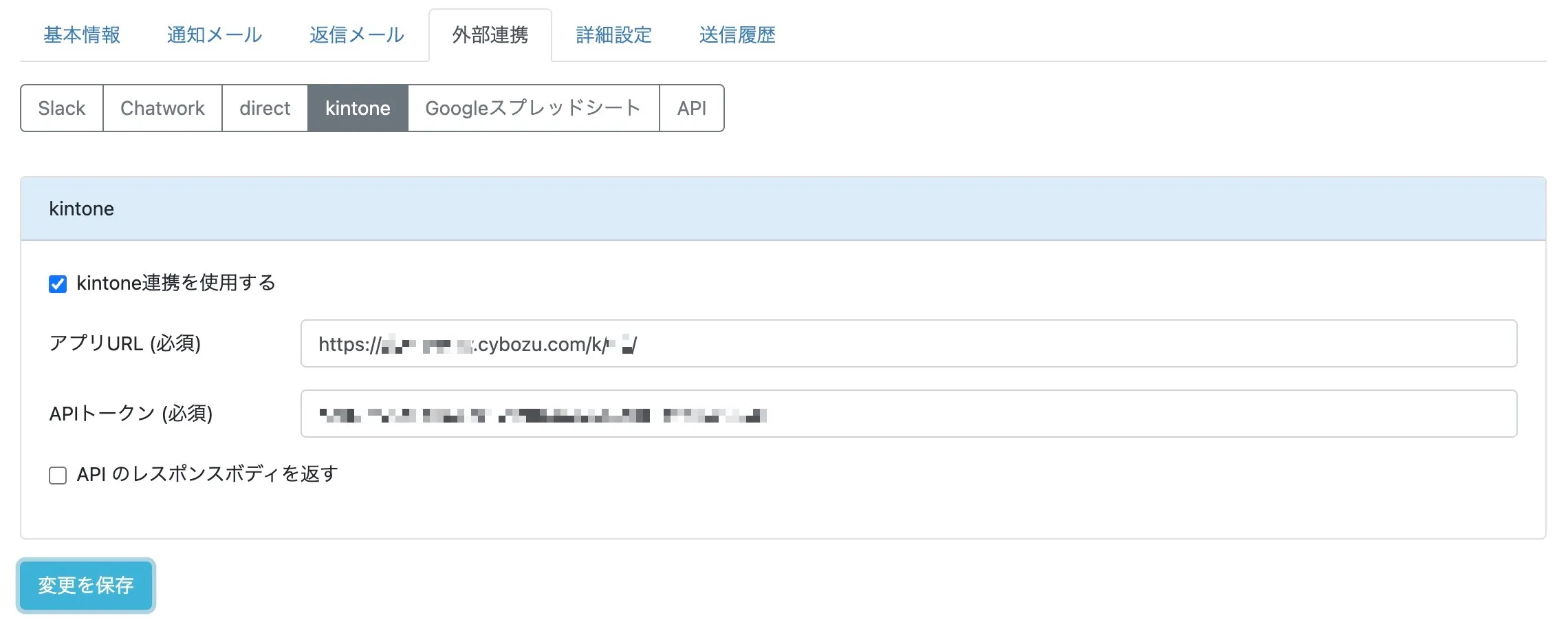Switch to the direct integration
This screenshot has height=629, width=1568.
tap(265, 108)
